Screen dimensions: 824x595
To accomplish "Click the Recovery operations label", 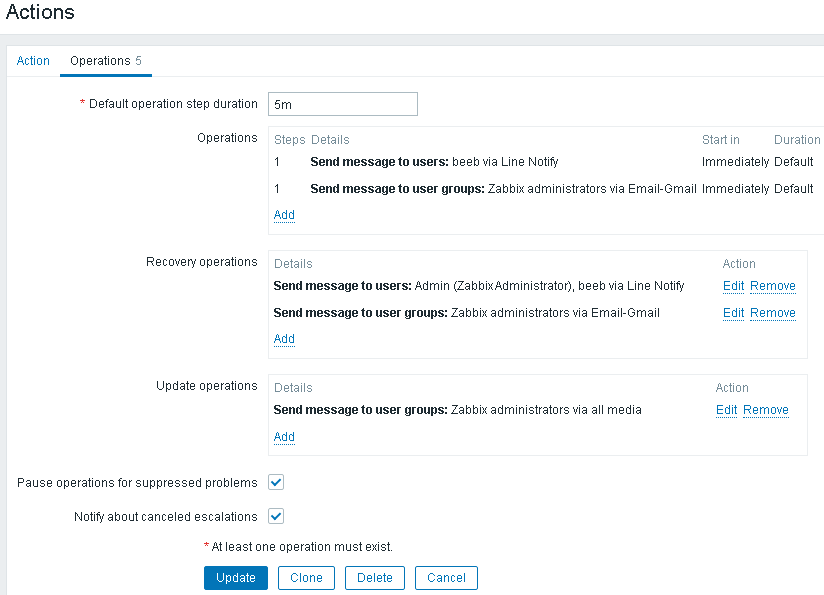I will click(x=202, y=262).
